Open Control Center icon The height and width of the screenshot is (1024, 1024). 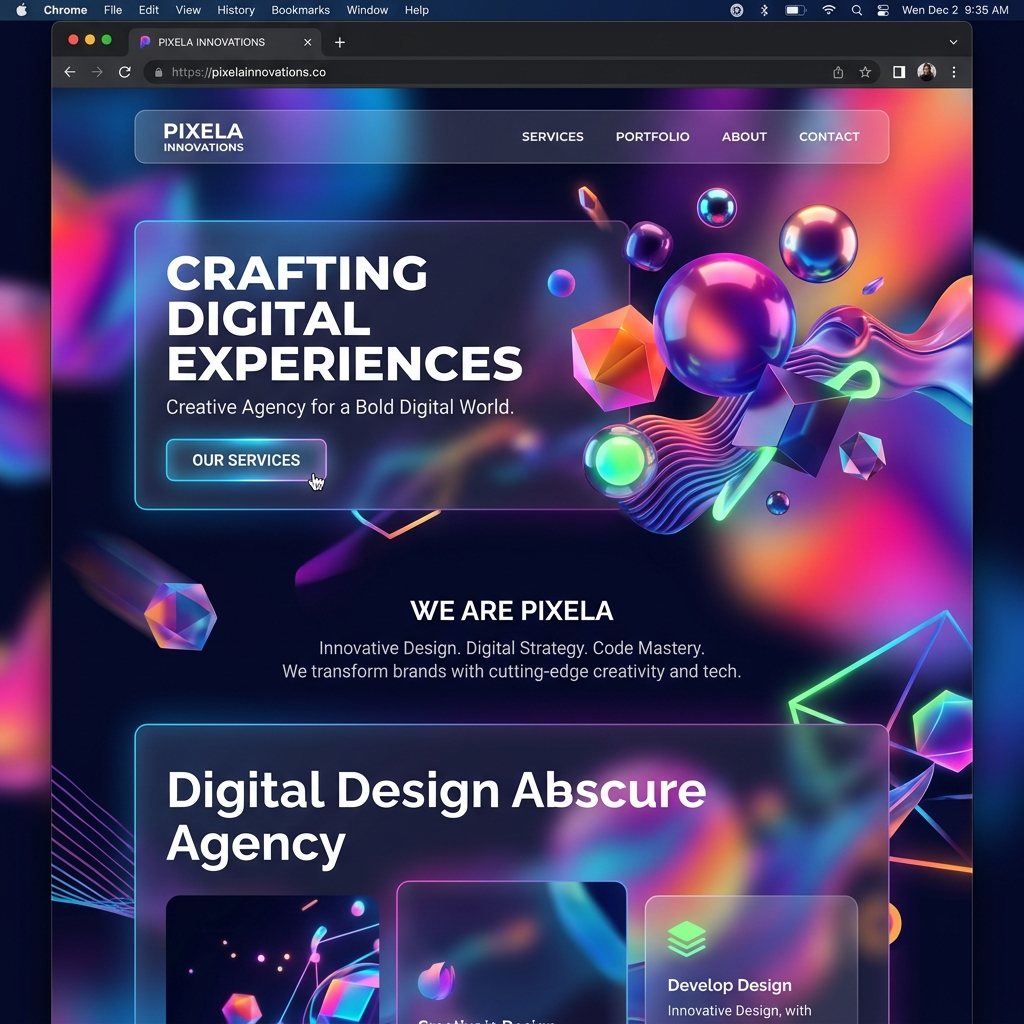click(x=883, y=10)
